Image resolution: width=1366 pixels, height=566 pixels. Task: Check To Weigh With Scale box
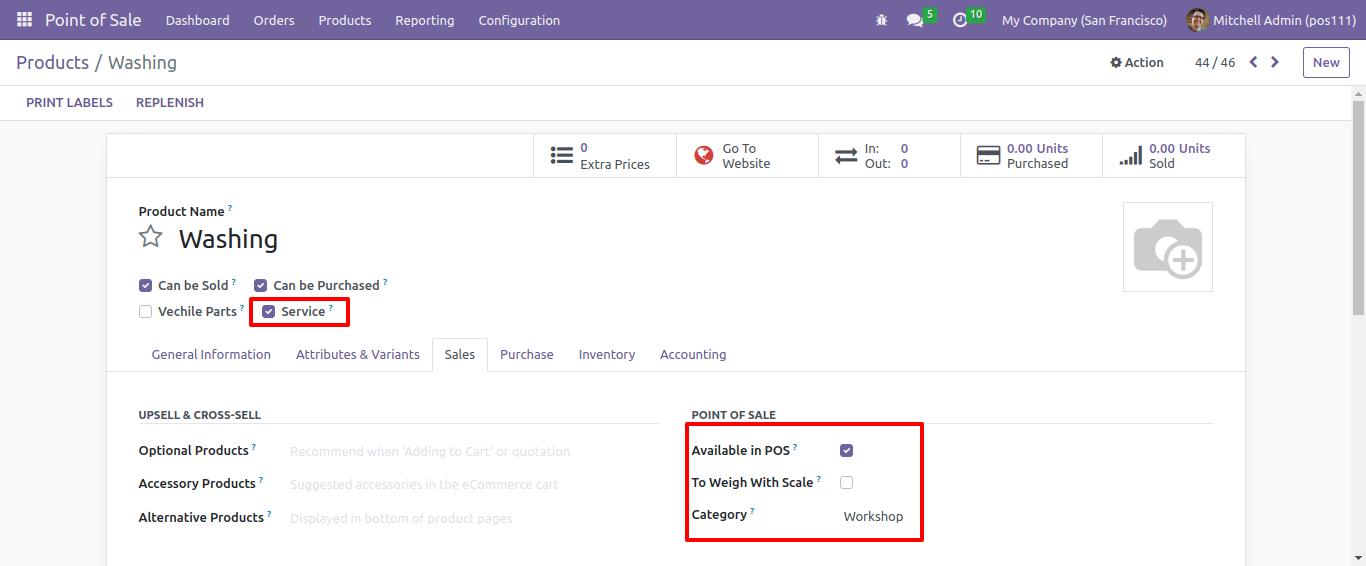tap(847, 483)
